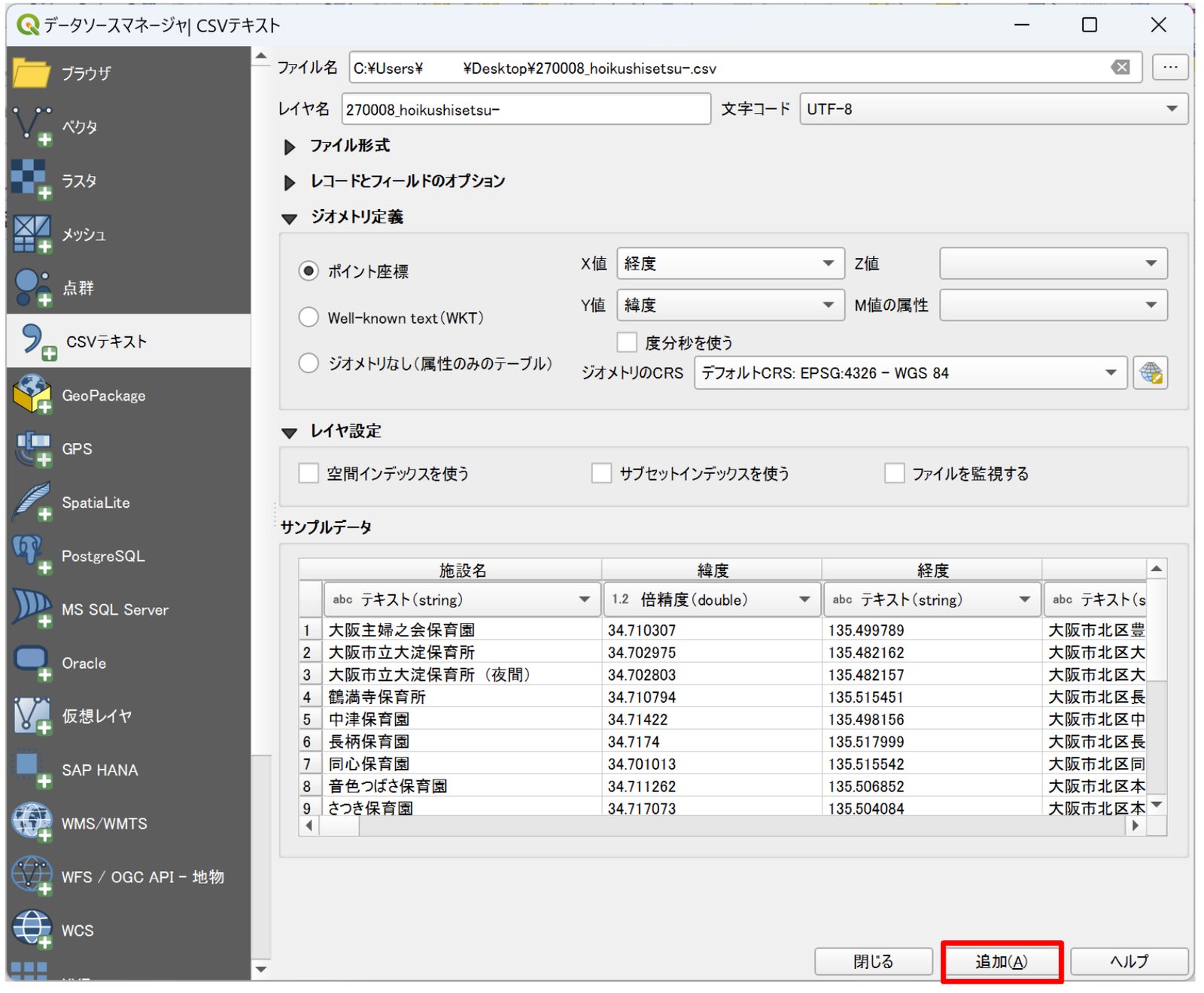Clear the file name field contents
Screen dimensions: 1204x993
tap(1120, 68)
